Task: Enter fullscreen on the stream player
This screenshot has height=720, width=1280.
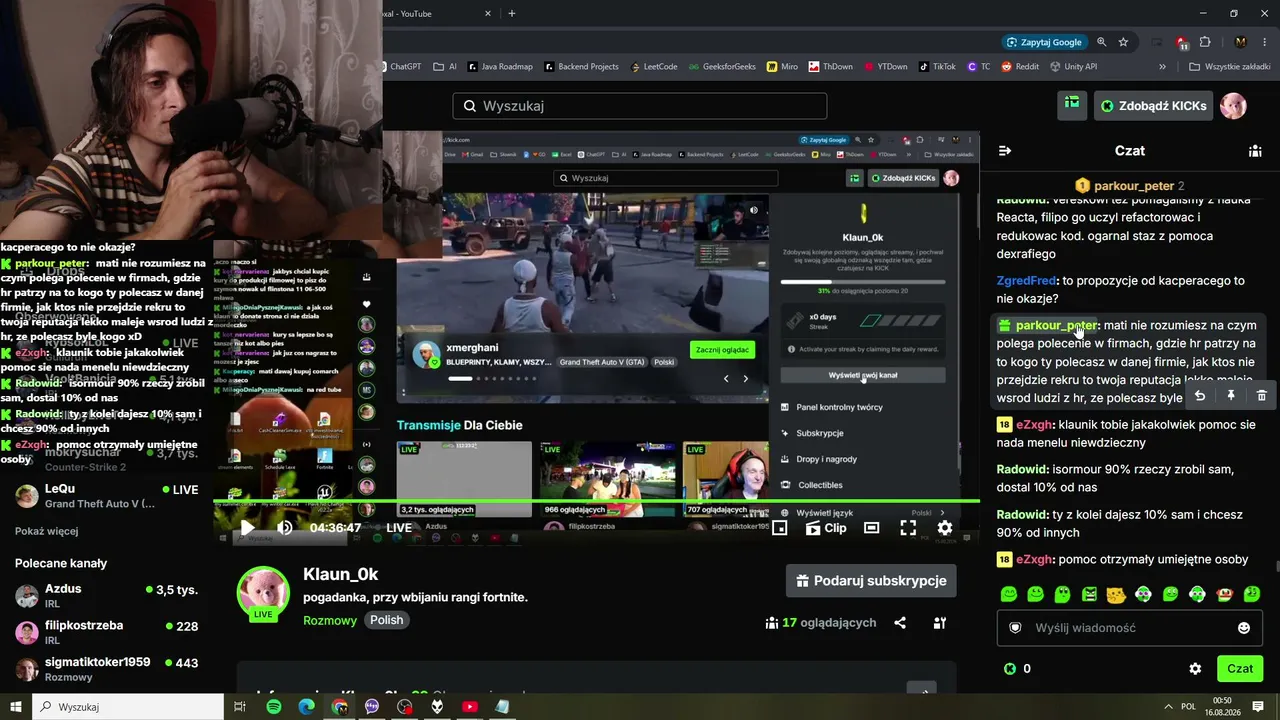Action: [908, 528]
